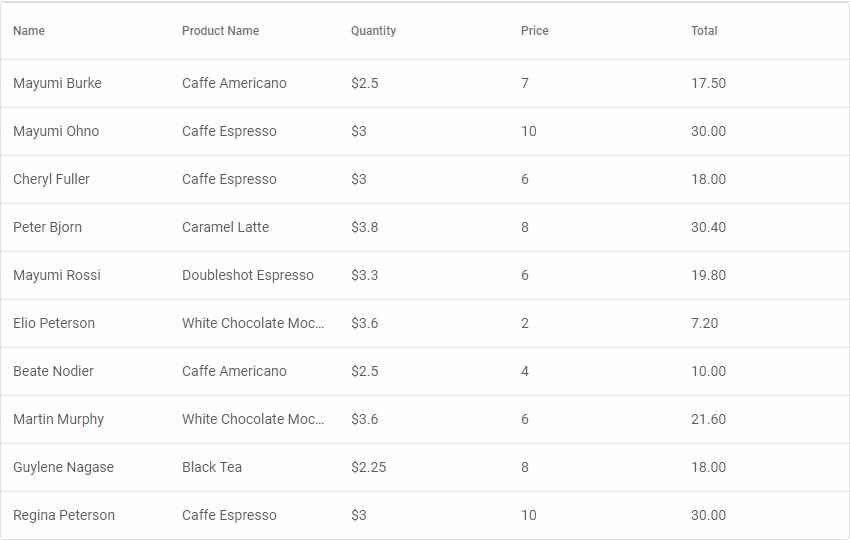850x541 pixels.
Task: Select the Mayumi Burke name cell
Action: click(57, 83)
